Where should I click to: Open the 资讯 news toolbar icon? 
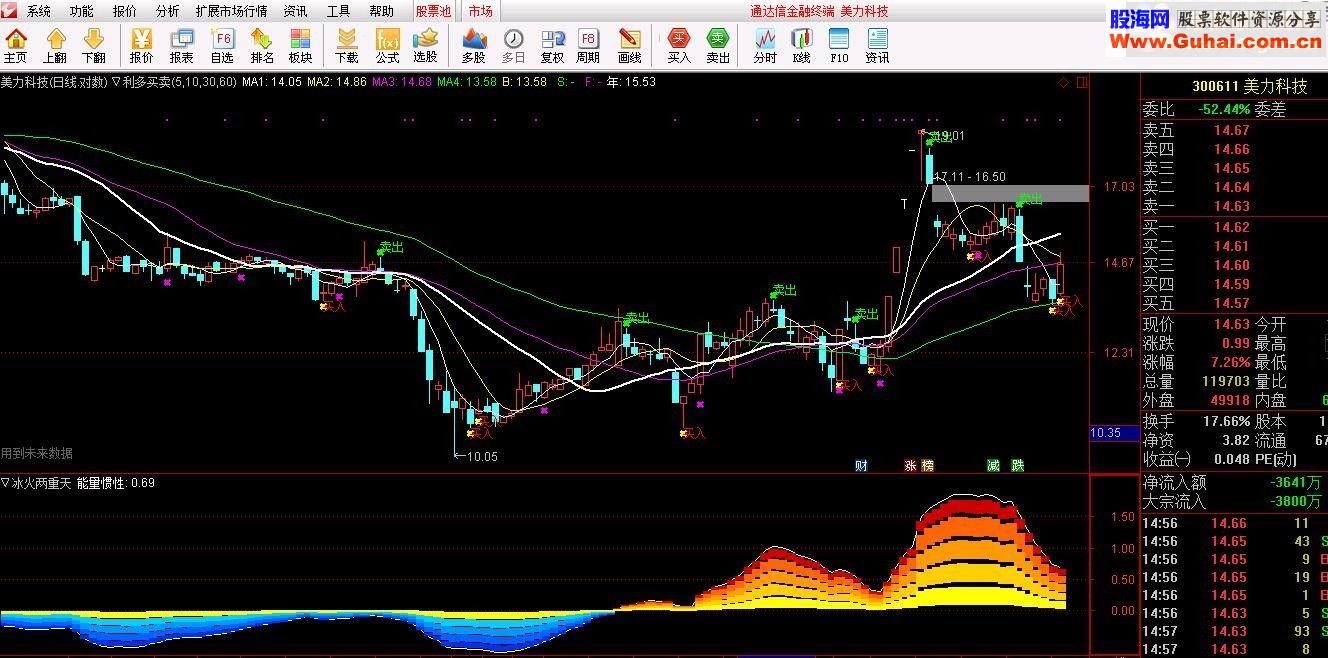[877, 46]
